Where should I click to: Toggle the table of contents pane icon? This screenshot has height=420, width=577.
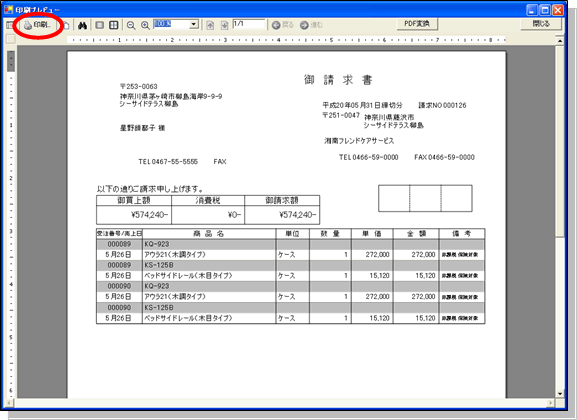pos(9,25)
